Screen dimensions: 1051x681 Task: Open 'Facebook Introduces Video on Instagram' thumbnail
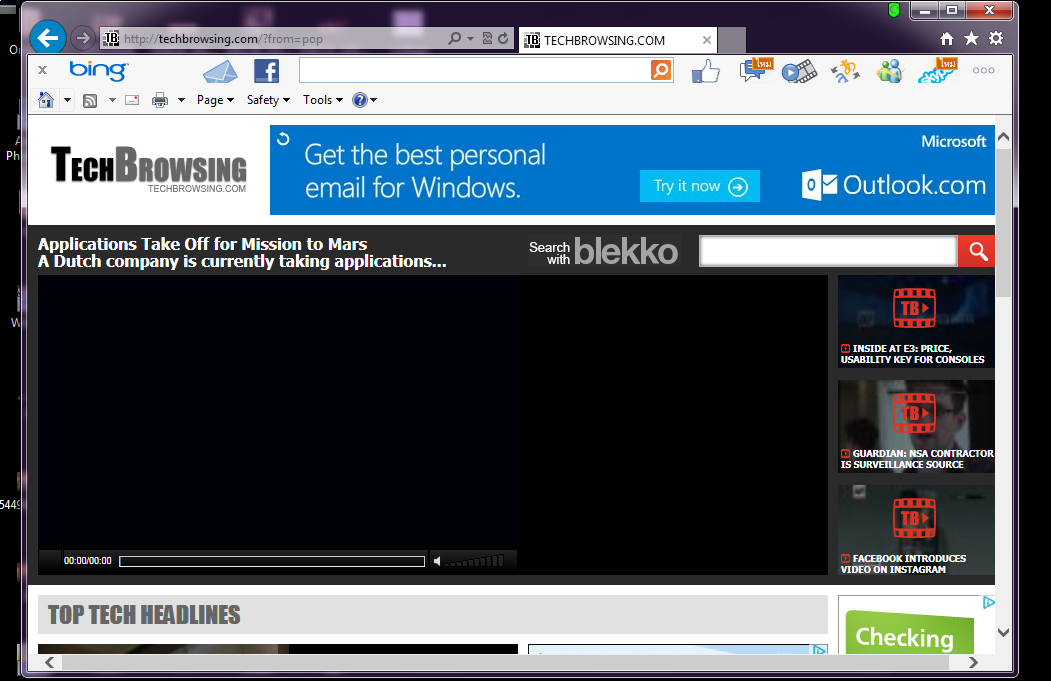pyautogui.click(x=916, y=531)
